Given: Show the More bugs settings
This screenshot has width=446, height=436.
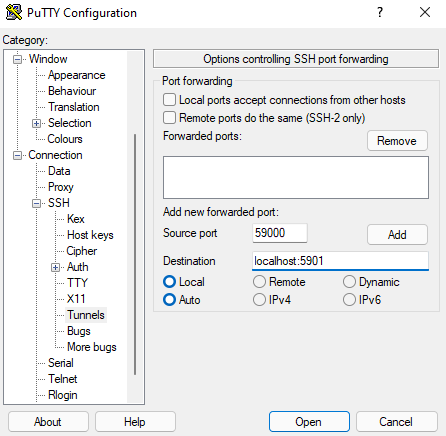Looking at the screenshot, I should coord(92,347).
